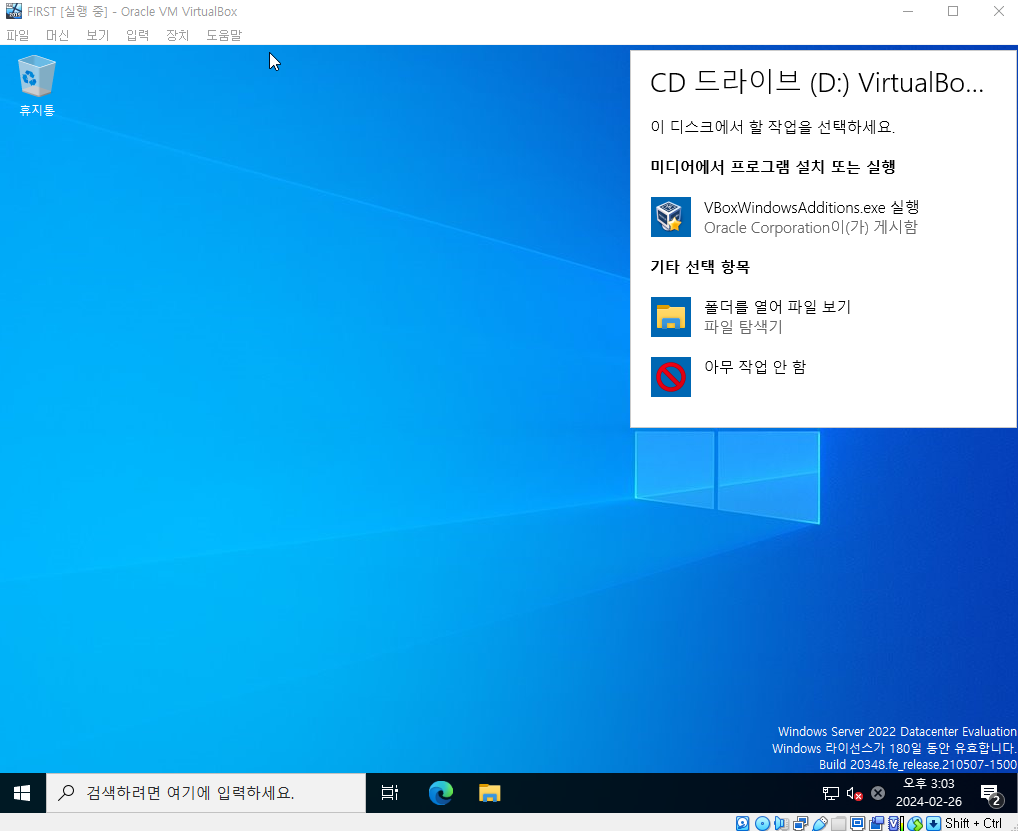Open the 도움말 menu
1018x831 pixels.
coord(224,35)
